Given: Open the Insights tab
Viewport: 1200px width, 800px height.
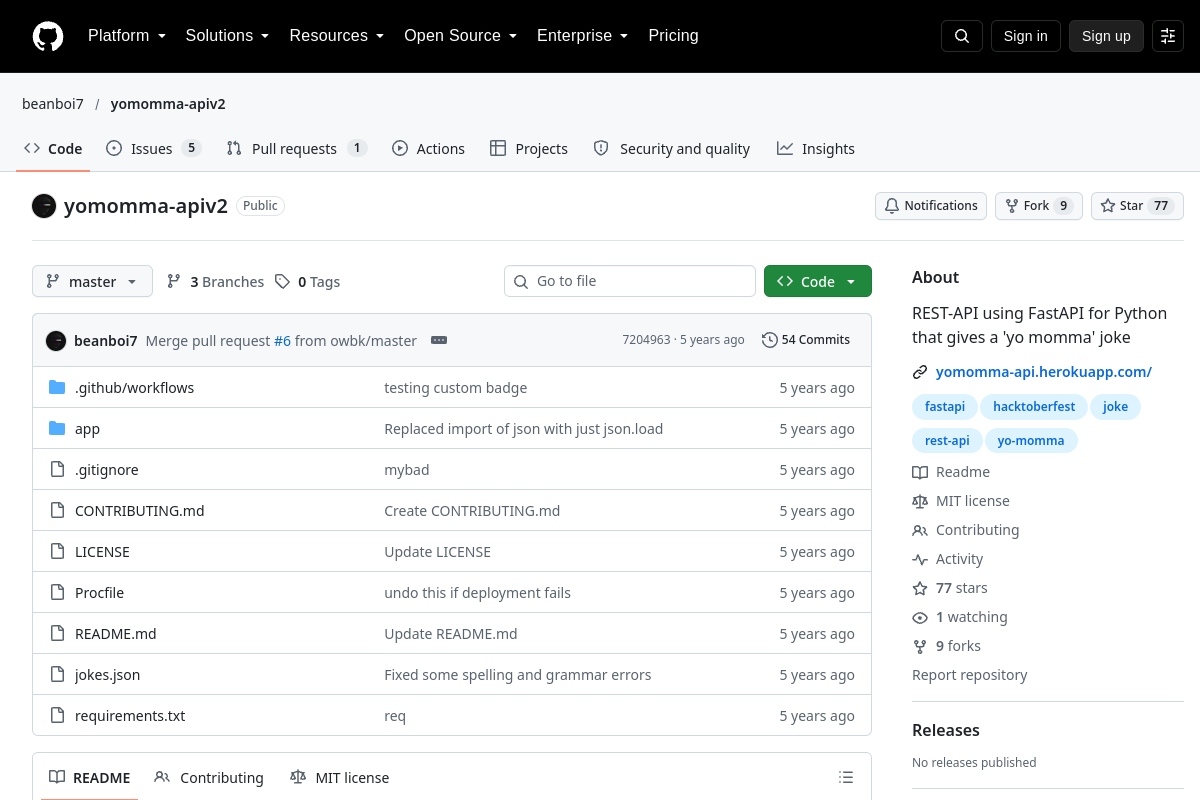Looking at the screenshot, I should [816, 148].
